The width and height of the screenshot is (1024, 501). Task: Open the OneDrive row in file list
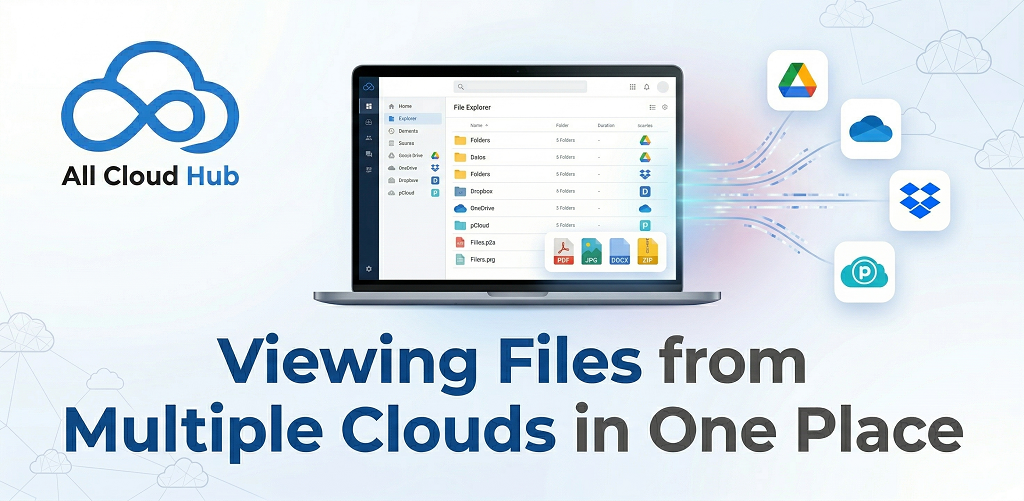point(481,208)
